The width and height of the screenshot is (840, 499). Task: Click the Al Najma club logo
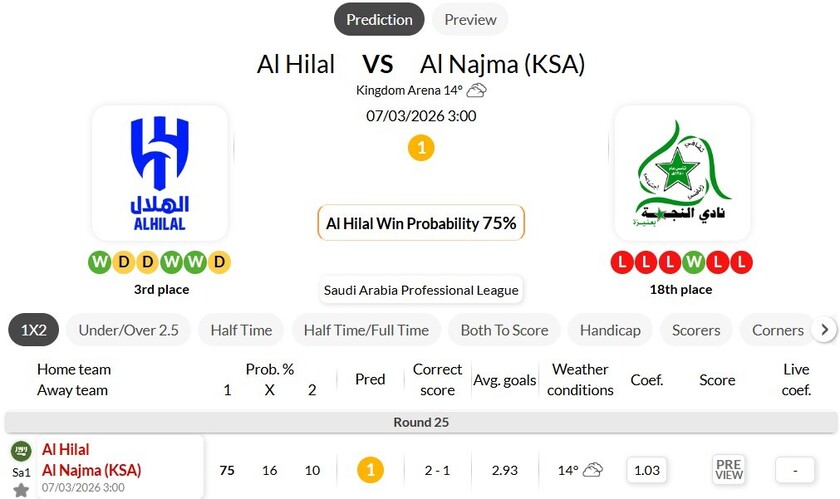682,173
